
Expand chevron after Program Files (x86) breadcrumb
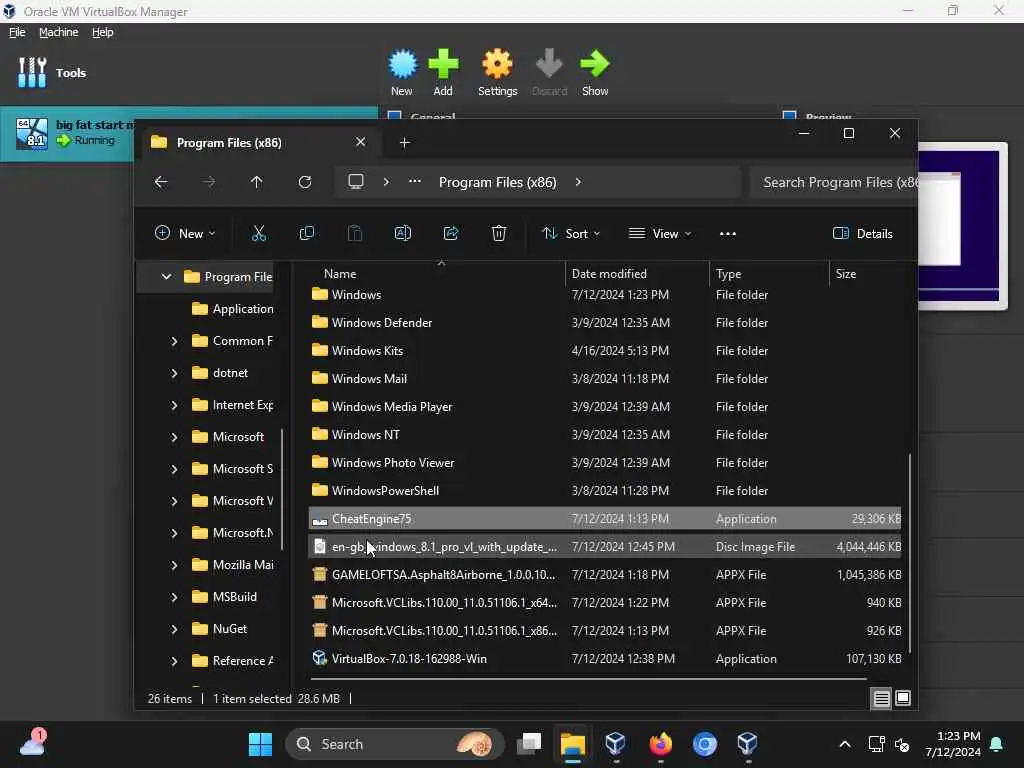point(578,182)
